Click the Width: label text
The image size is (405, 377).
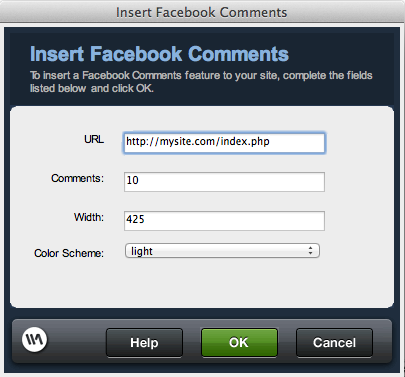click(x=89, y=217)
